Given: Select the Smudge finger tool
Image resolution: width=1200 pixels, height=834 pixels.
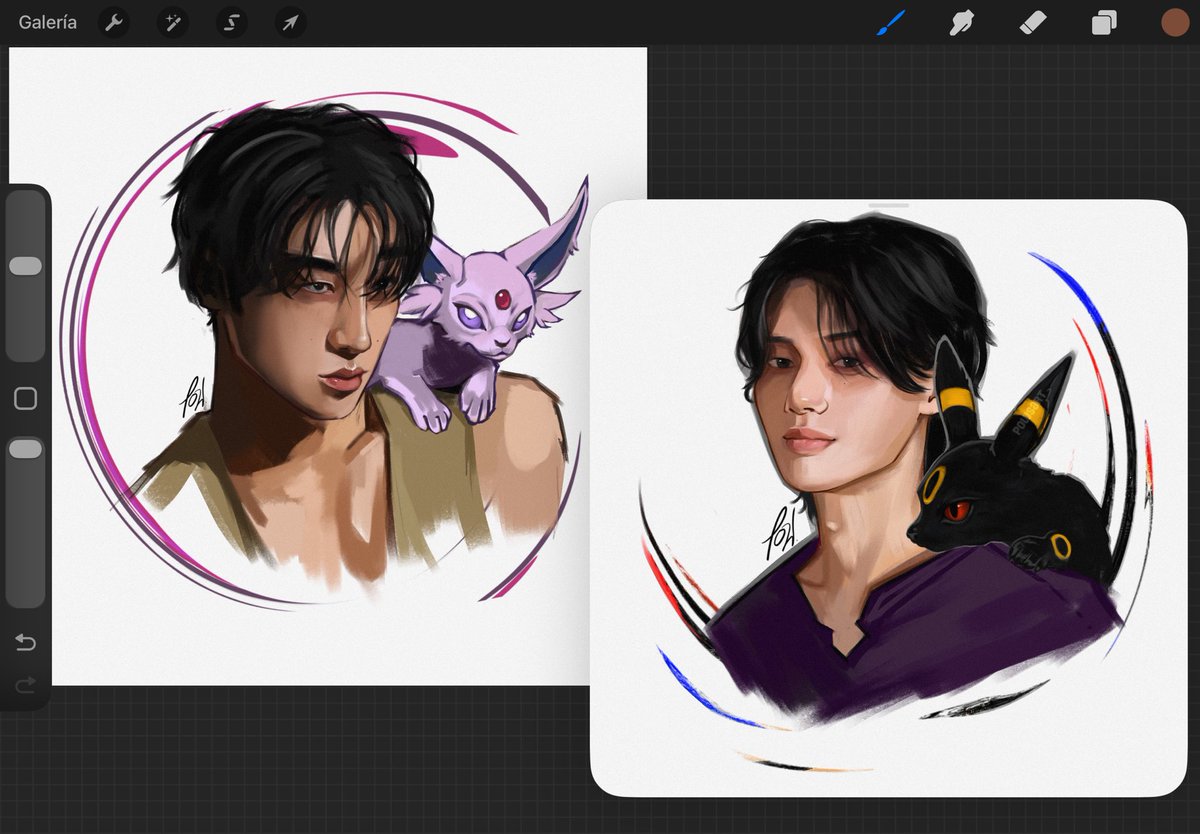Looking at the screenshot, I should click(961, 22).
